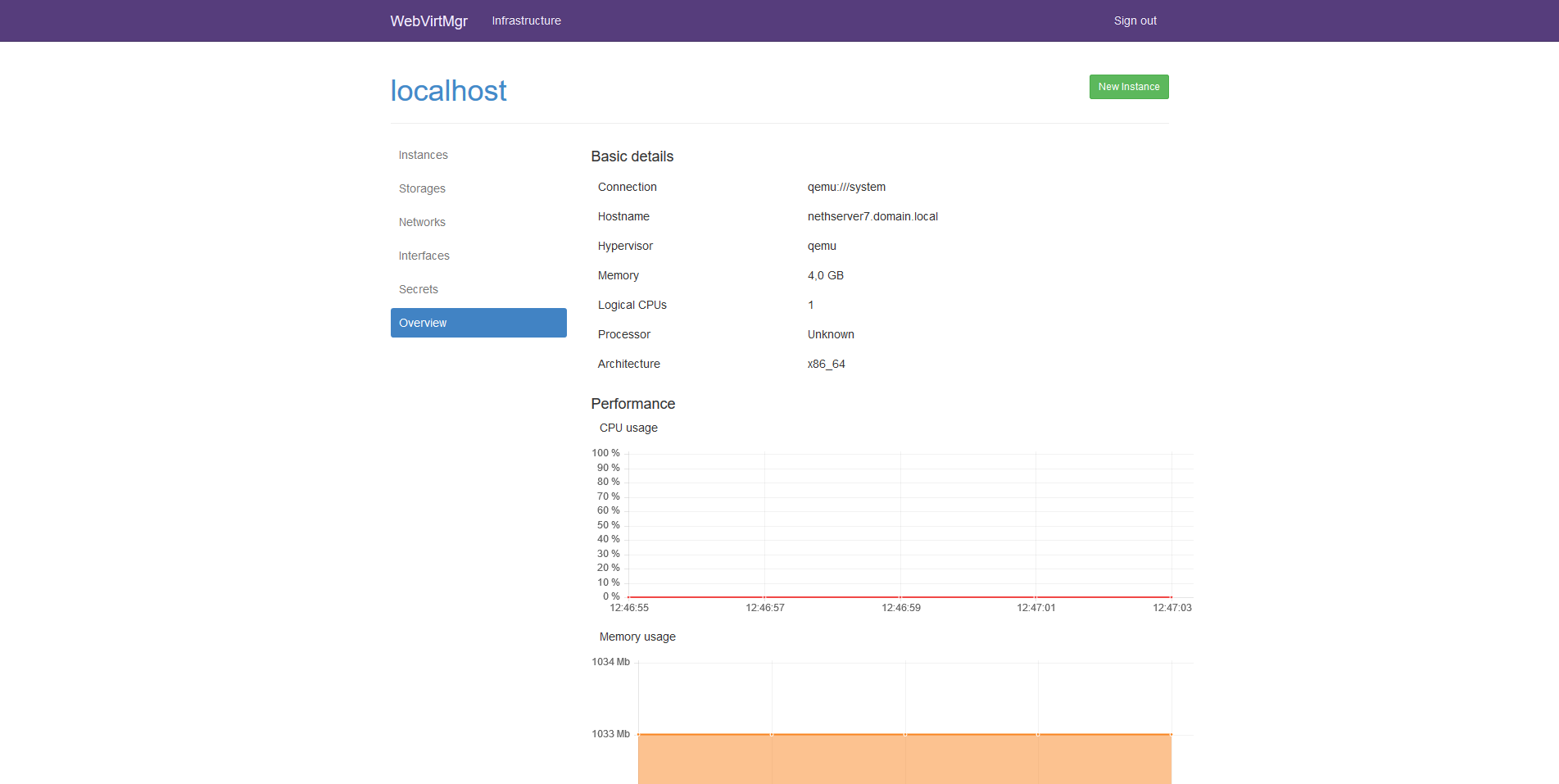
Task: Select the highlighted Overview sidebar item
Action: click(x=478, y=323)
